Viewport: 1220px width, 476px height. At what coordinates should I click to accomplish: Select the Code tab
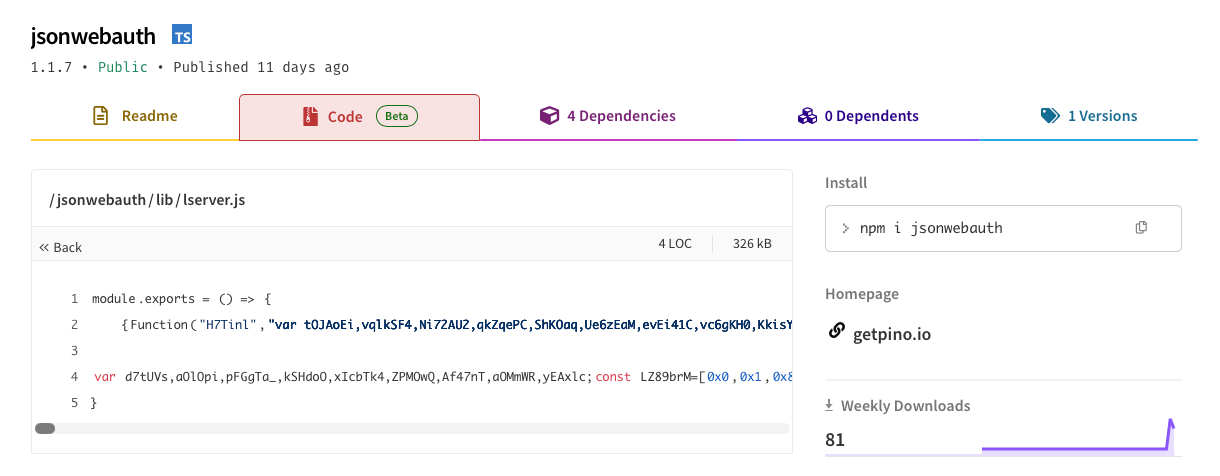click(x=359, y=116)
